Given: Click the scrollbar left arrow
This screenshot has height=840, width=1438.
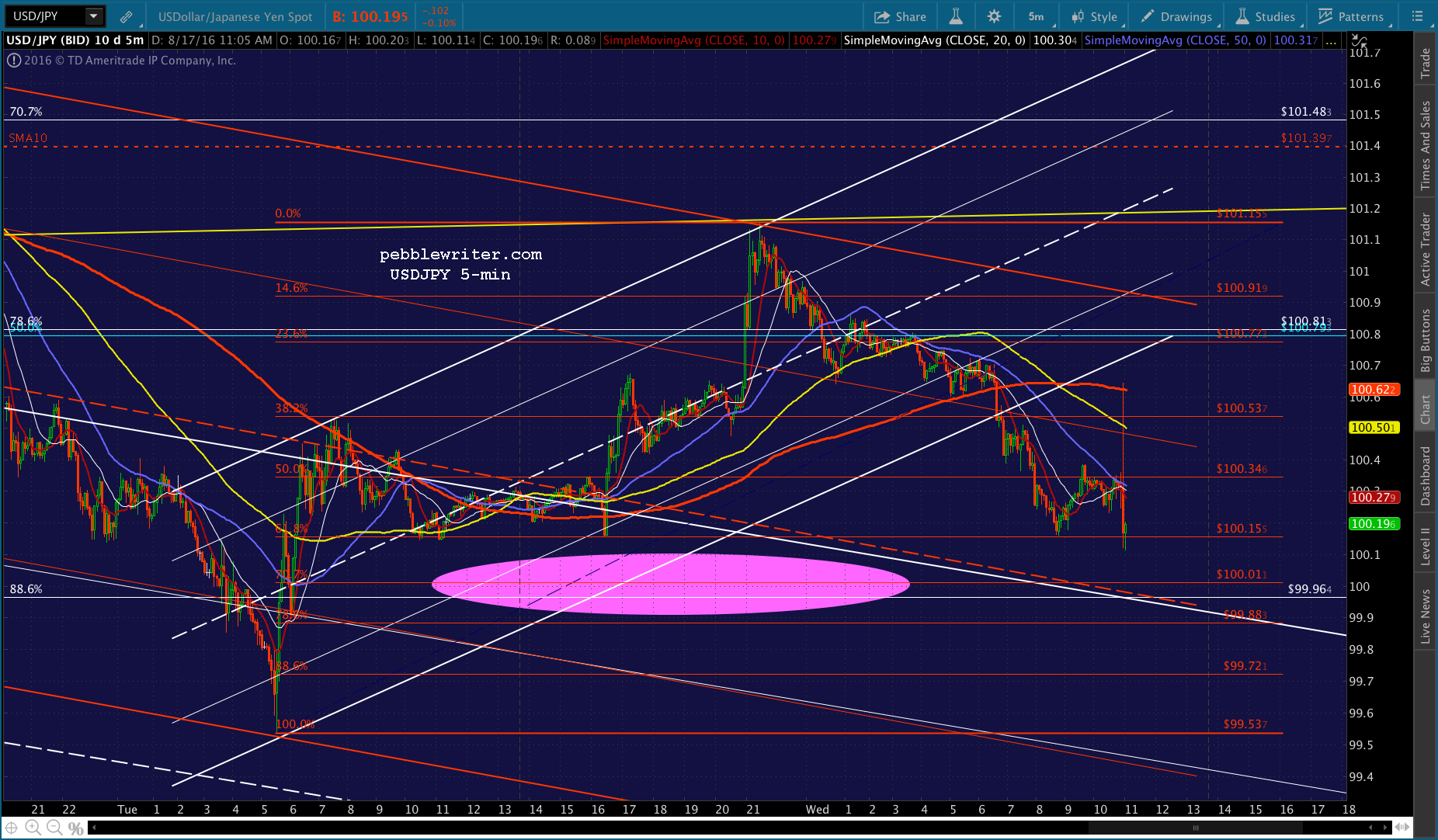Looking at the screenshot, I should pyautogui.click(x=93, y=828).
